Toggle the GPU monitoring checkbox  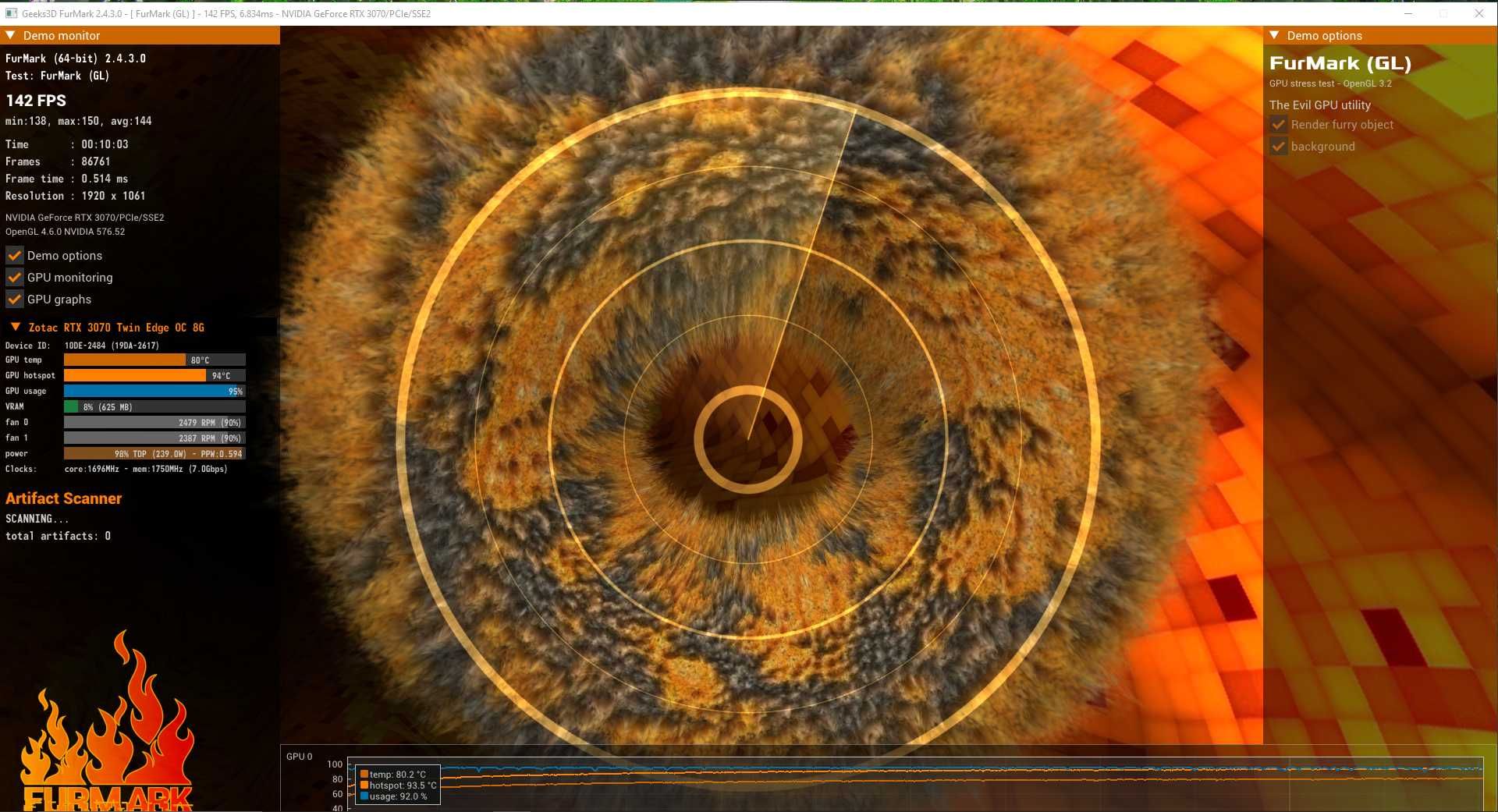14,277
